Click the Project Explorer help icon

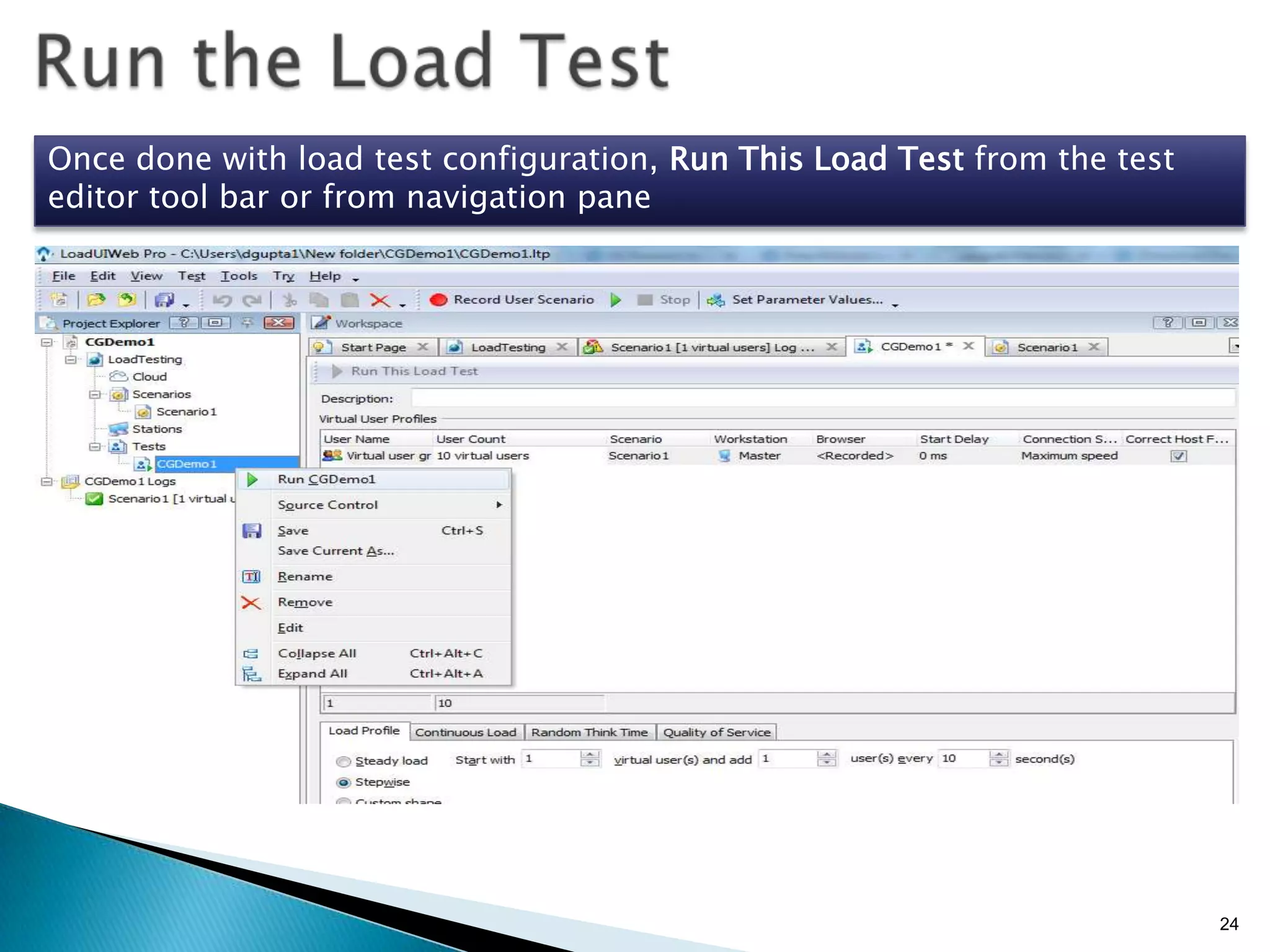pos(184,323)
